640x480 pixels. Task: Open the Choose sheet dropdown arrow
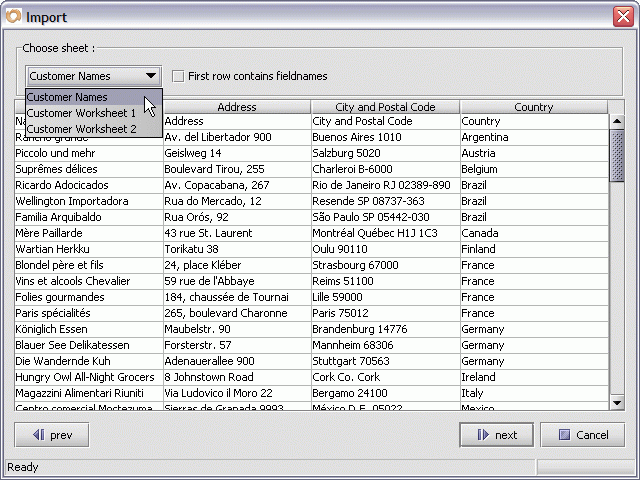150,76
